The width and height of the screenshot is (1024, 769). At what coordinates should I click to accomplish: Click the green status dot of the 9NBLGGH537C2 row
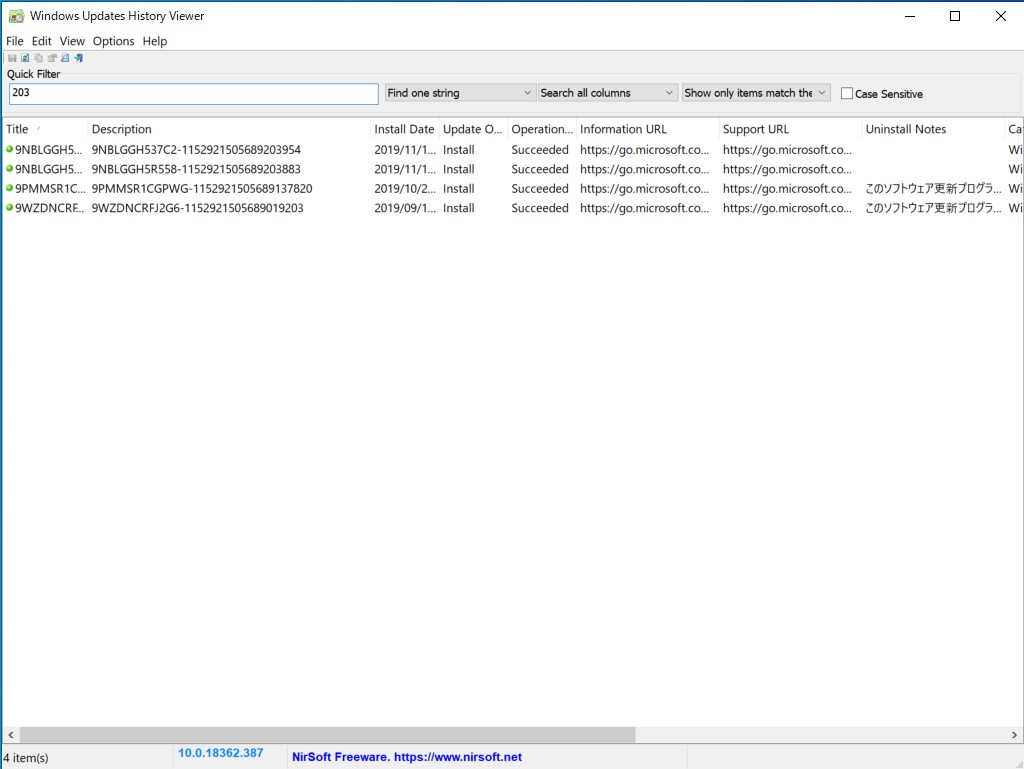tap(9, 149)
